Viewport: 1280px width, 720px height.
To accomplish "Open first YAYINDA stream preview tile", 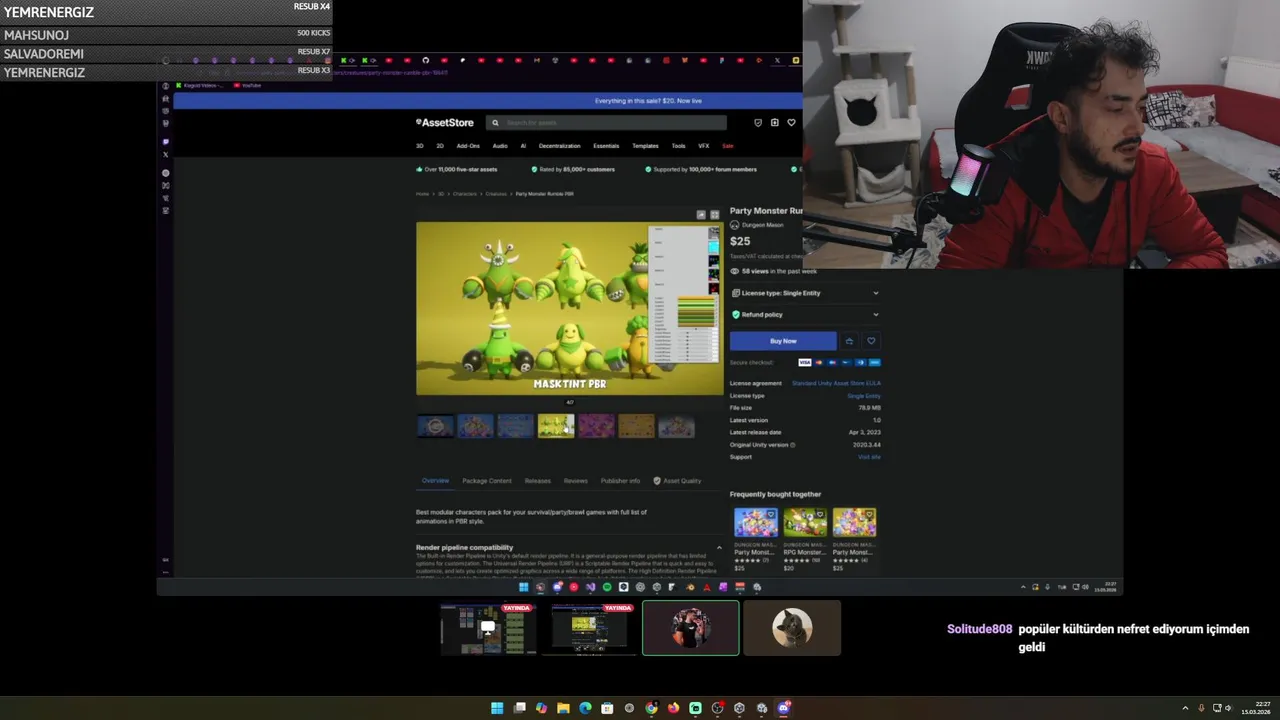I will 489,628.
